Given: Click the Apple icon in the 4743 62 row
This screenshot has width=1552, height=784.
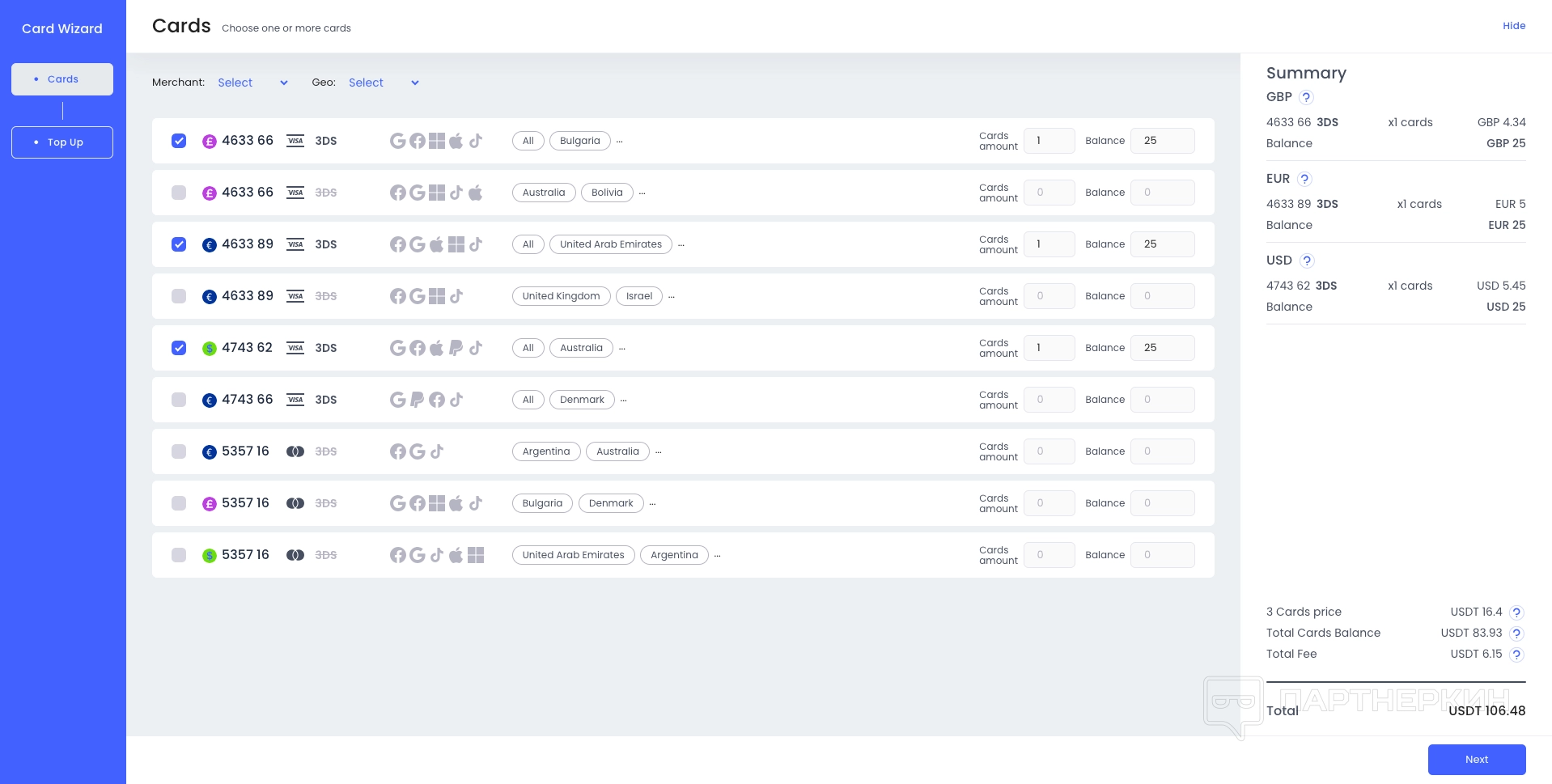Looking at the screenshot, I should pyautogui.click(x=437, y=348).
